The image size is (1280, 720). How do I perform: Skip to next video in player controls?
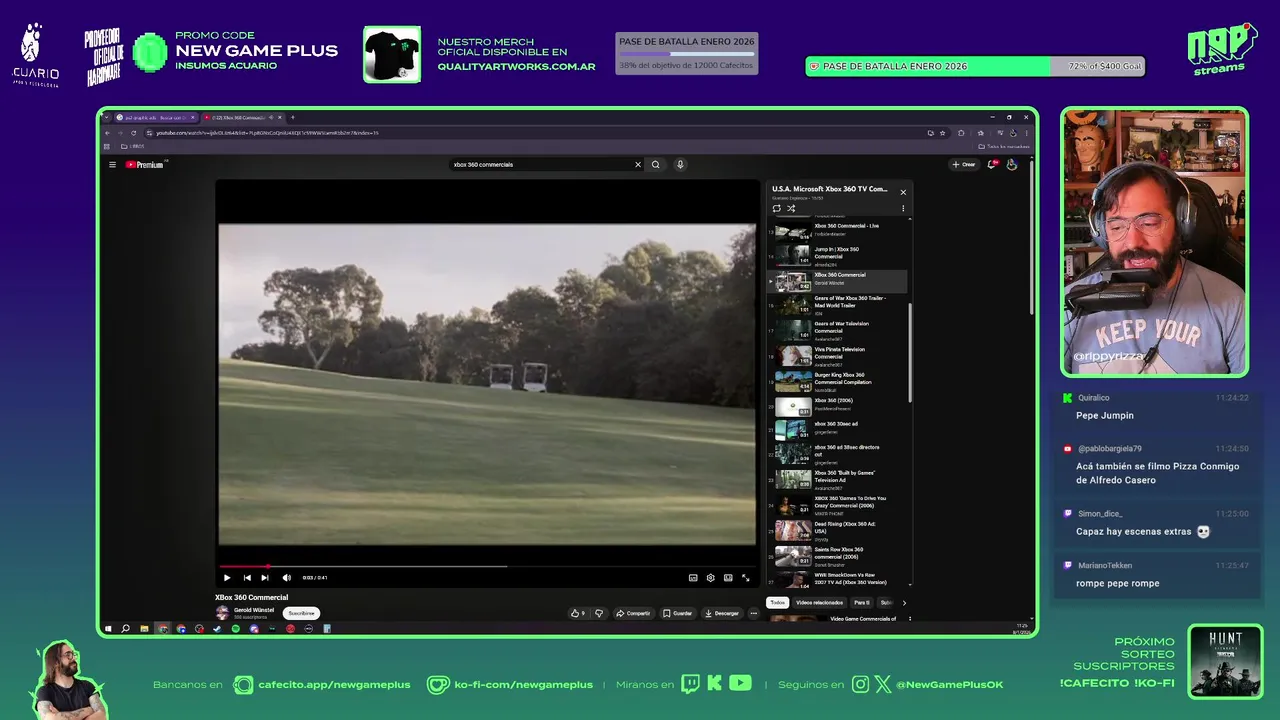coord(265,577)
